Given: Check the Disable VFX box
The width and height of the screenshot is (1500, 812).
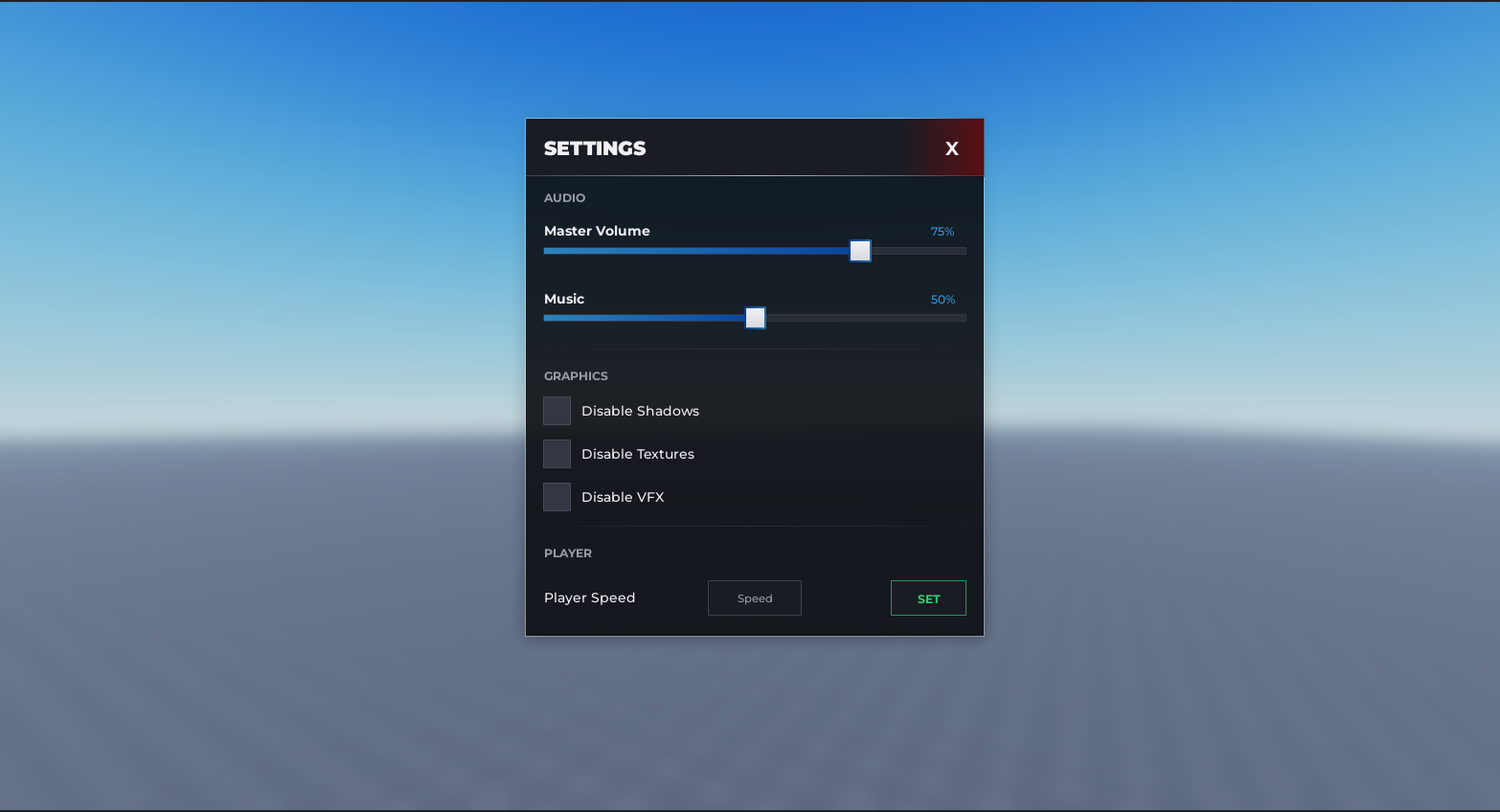Looking at the screenshot, I should pos(557,497).
